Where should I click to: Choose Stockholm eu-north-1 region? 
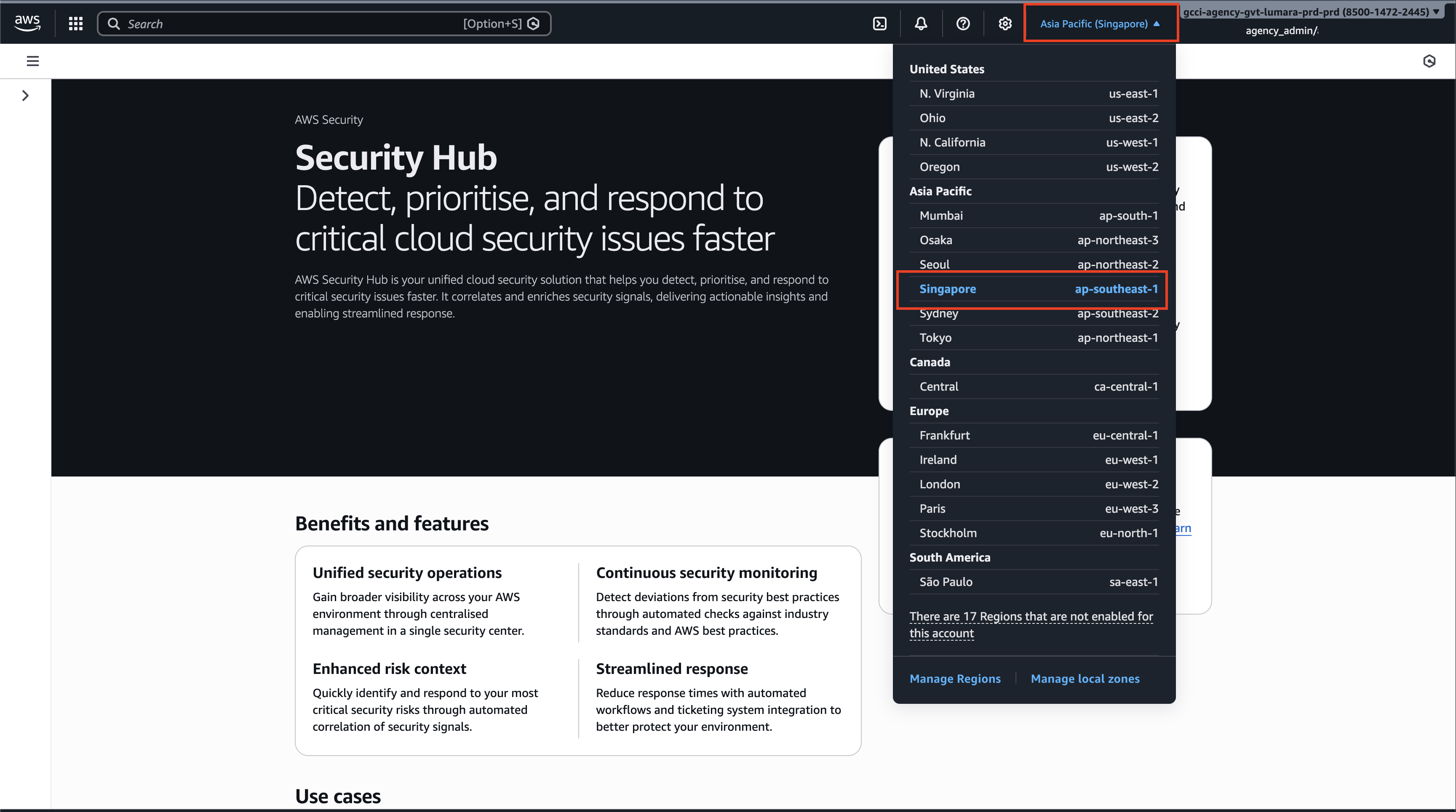(x=1034, y=533)
